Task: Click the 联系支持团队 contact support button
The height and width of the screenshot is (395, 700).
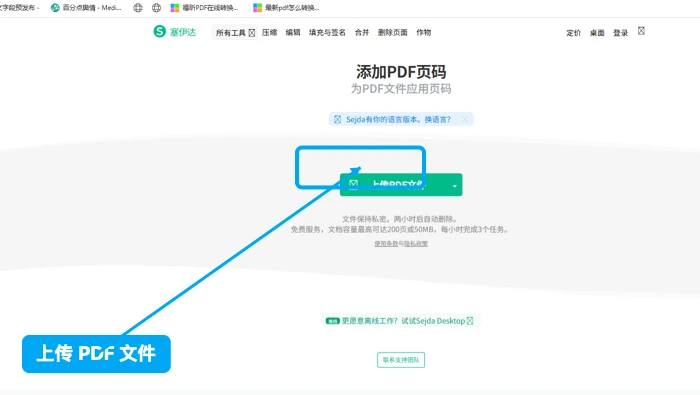Action: pyautogui.click(x=401, y=360)
